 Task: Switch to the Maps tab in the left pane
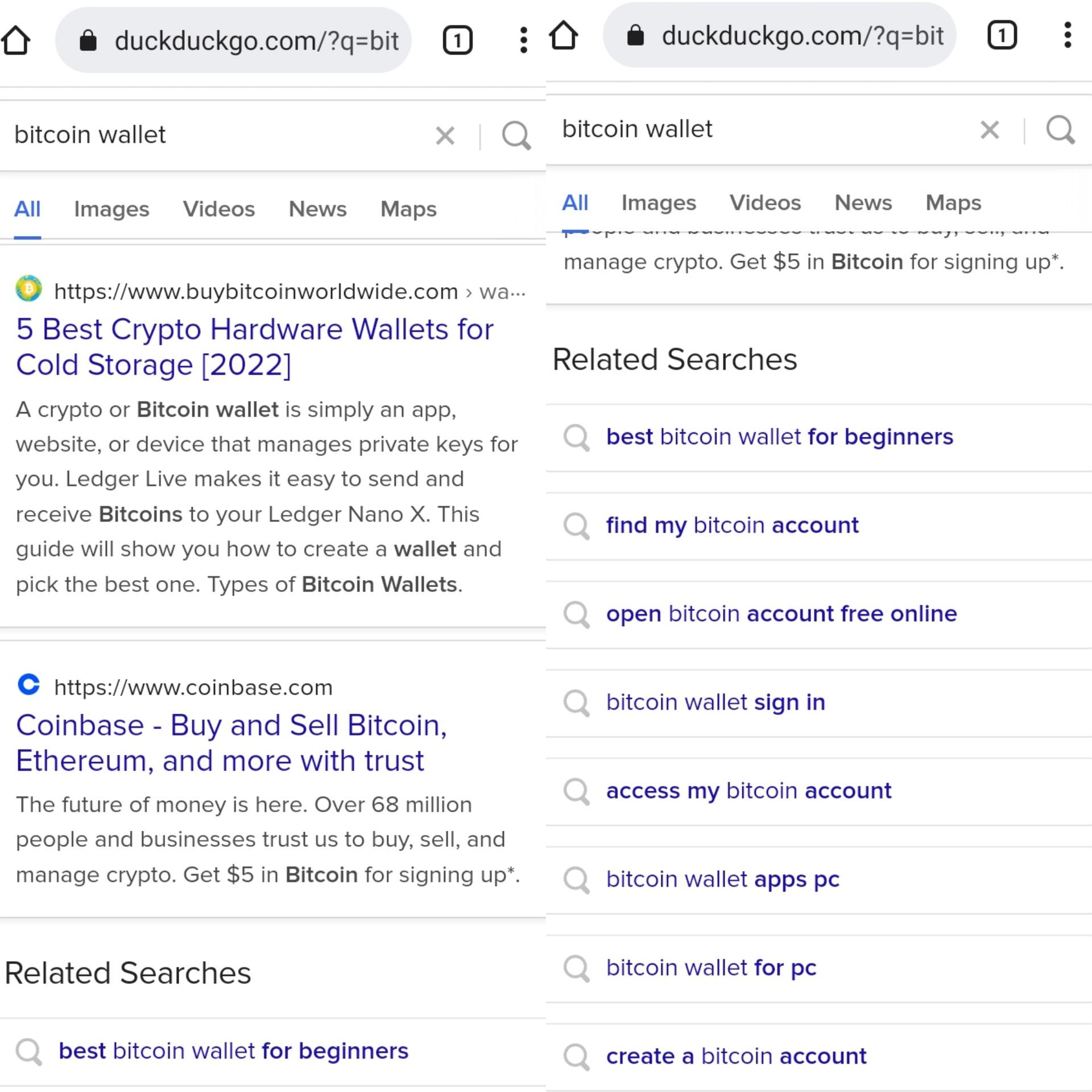(x=408, y=209)
